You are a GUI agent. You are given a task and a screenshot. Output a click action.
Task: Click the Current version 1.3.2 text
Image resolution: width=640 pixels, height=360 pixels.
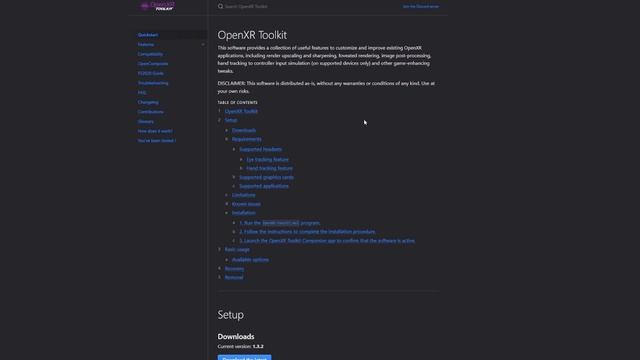240,347
